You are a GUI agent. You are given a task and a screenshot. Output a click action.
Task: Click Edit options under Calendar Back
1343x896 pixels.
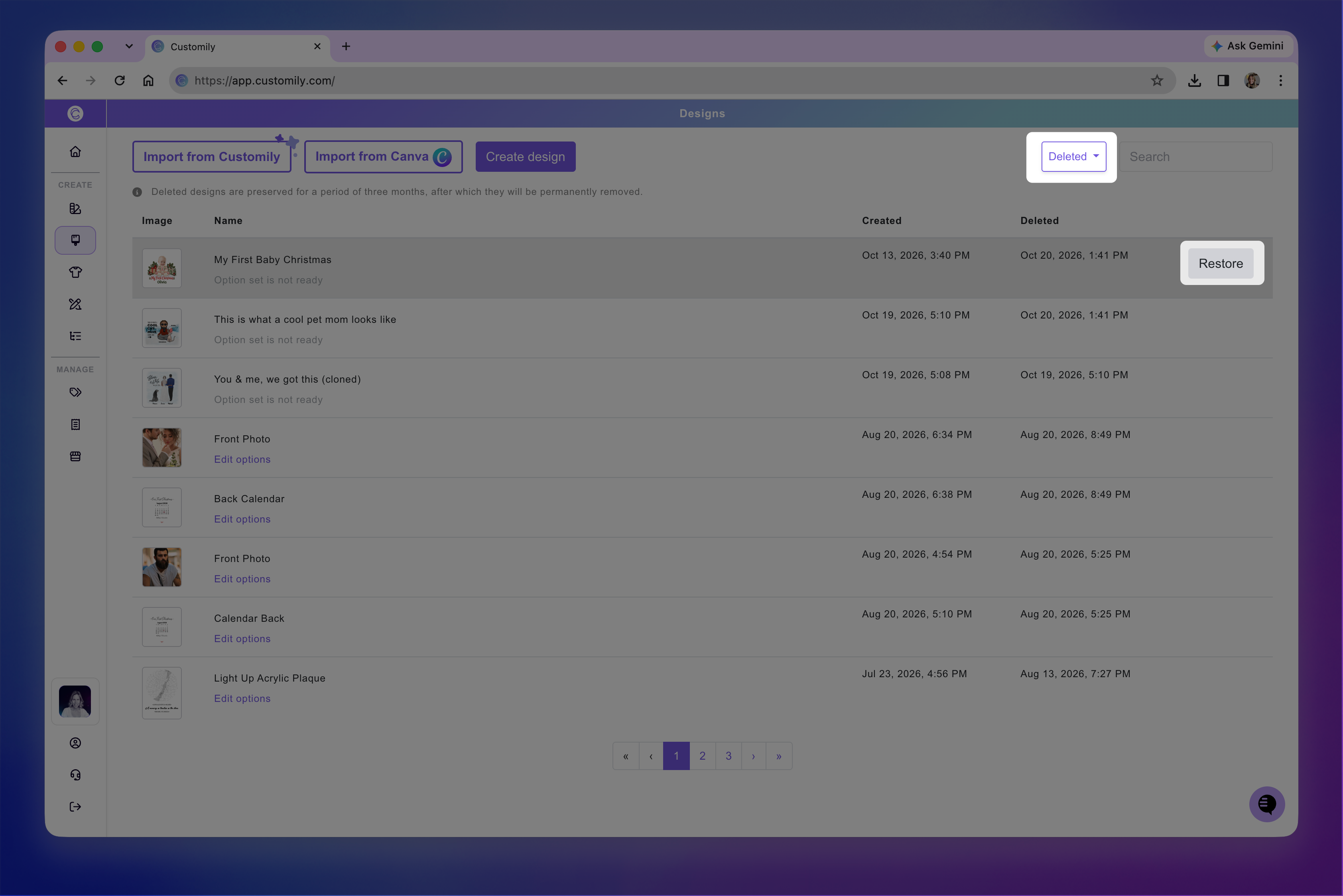click(x=242, y=638)
